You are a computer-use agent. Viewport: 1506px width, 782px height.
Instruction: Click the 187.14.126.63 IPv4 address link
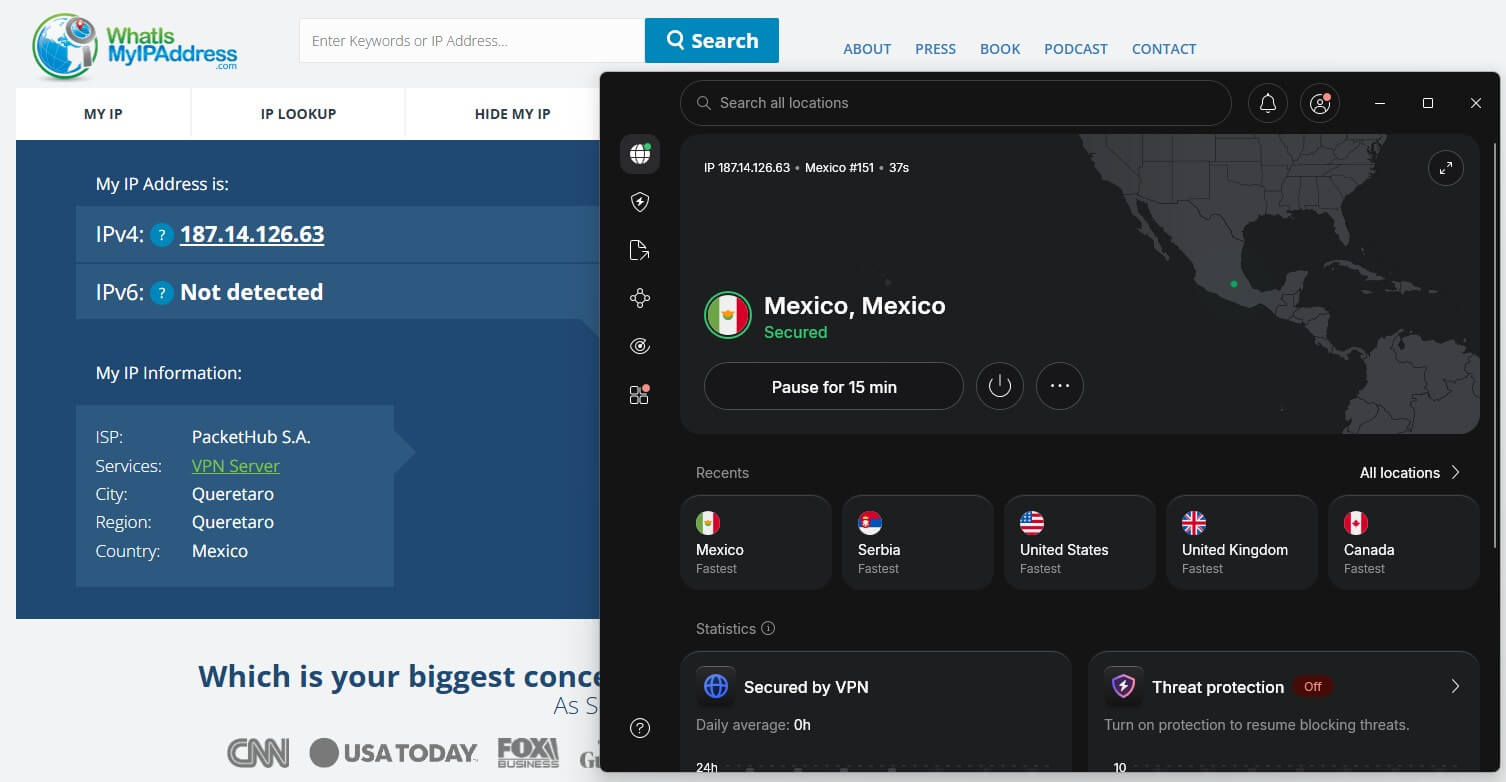252,235
